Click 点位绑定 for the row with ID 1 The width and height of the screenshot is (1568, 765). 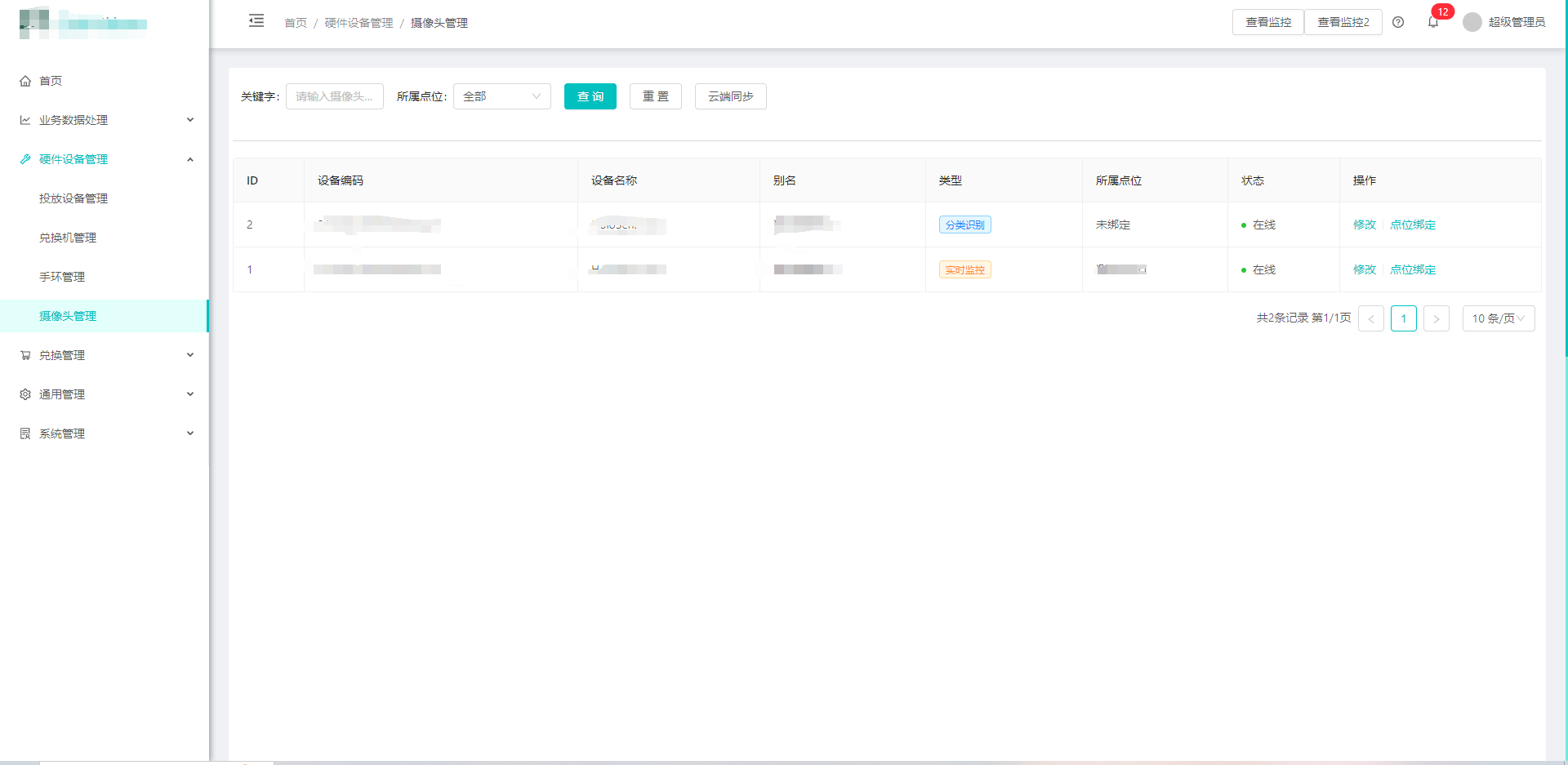1413,269
